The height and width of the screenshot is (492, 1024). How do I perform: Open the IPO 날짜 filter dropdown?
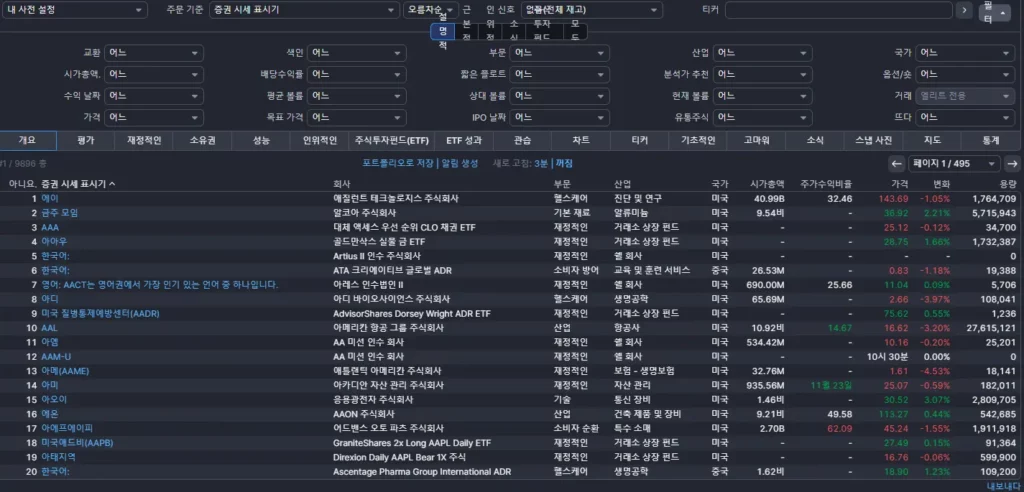560,118
